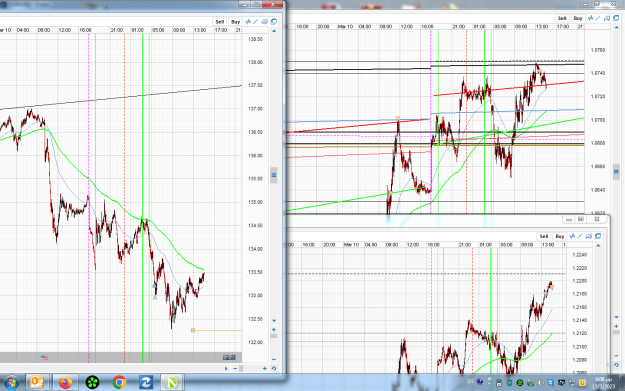Image resolution: width=625 pixels, height=391 pixels.
Task: Click detach window icon in left chart
Action: (x=274, y=22)
